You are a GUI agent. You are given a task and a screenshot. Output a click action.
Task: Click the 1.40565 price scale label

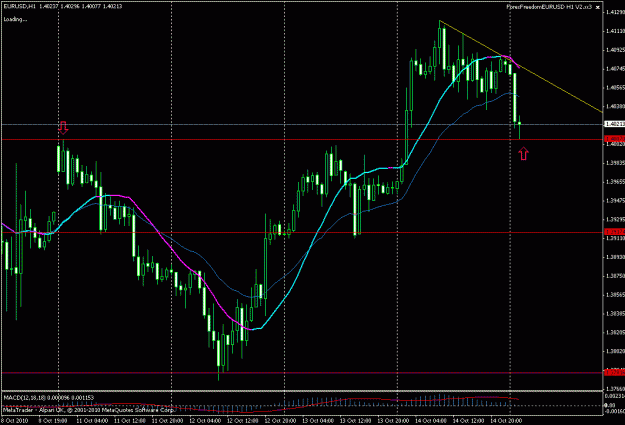615,87
